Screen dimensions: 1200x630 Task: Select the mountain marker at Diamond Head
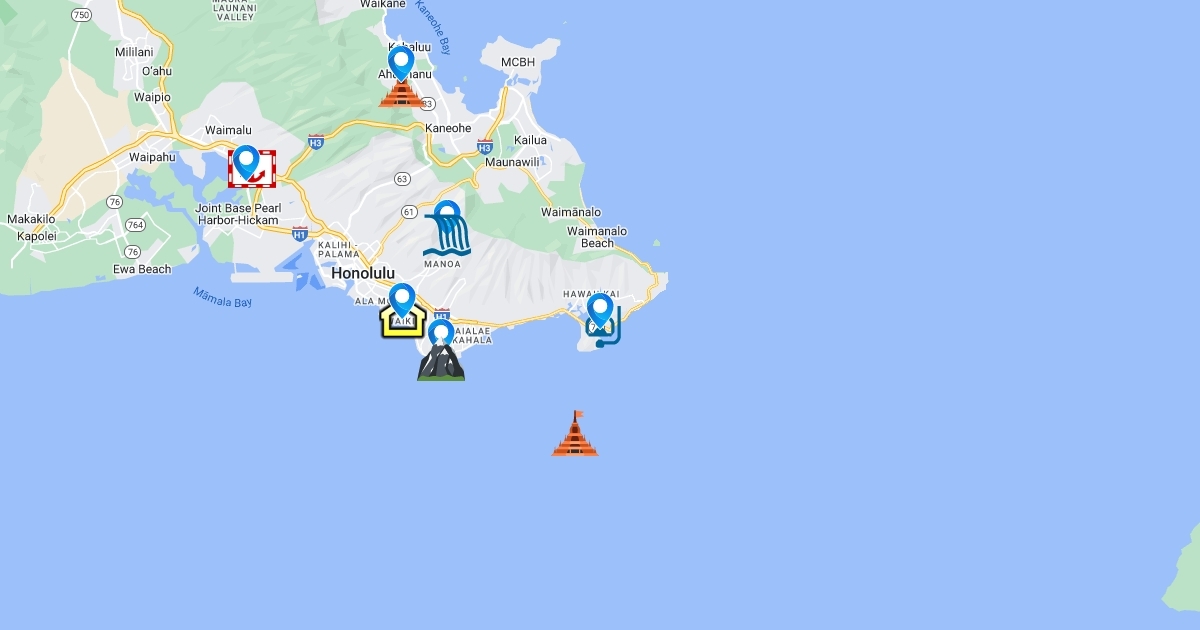pyautogui.click(x=441, y=356)
